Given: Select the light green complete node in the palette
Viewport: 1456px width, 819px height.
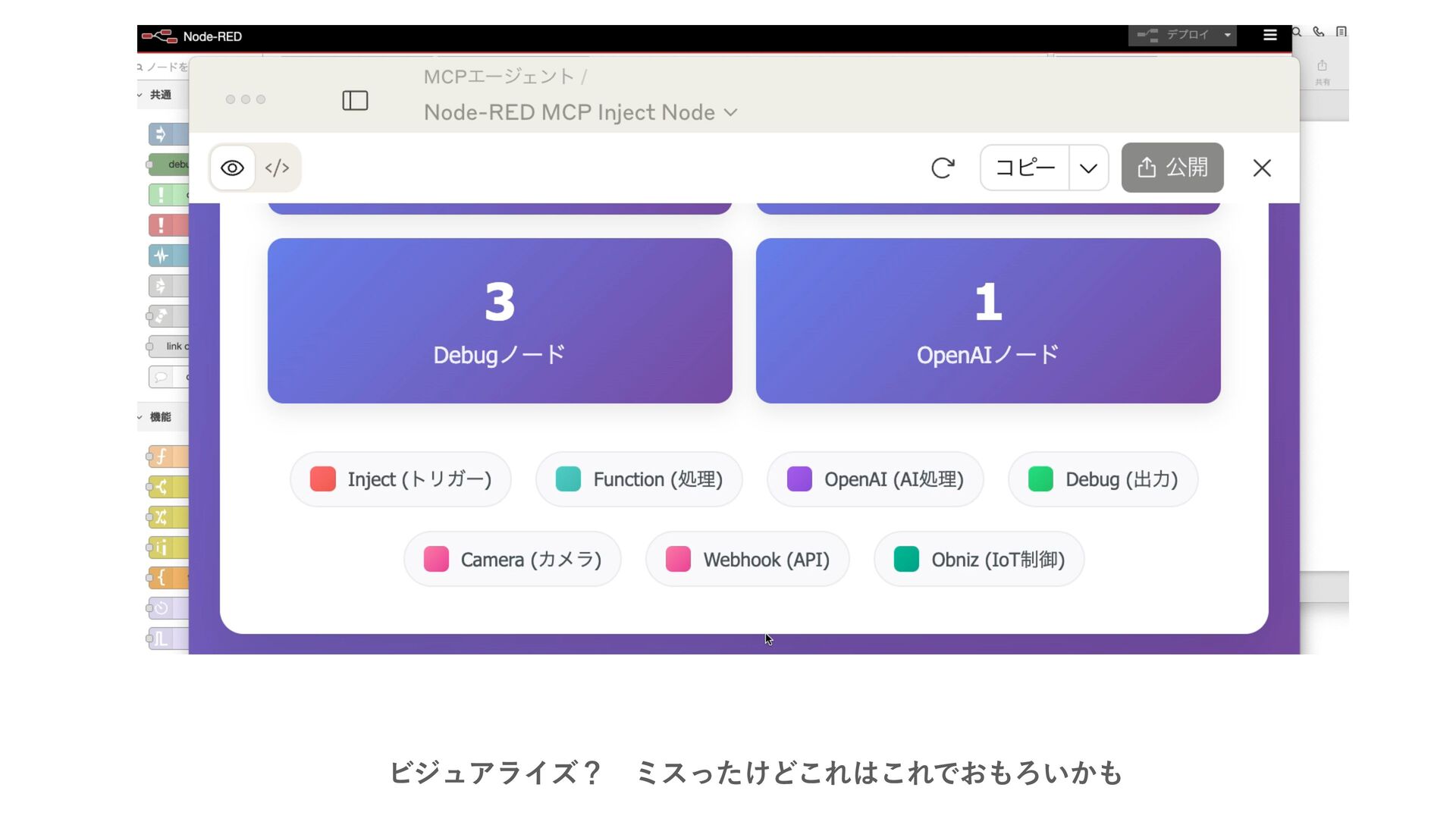Looking at the screenshot, I should click(168, 195).
